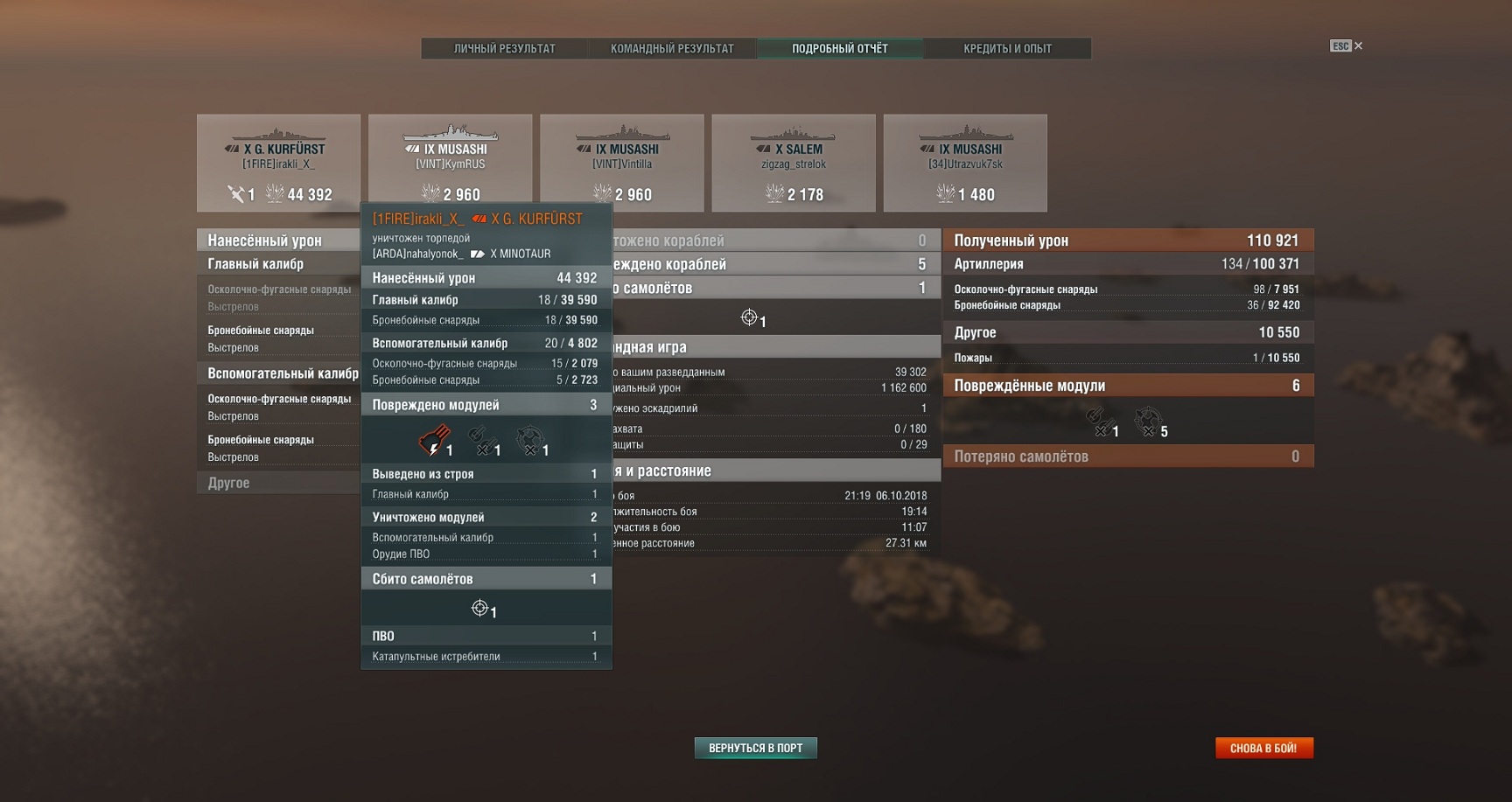Click the AA module icon in received damage panel
The width and height of the screenshot is (1512, 802).
coord(1148,422)
